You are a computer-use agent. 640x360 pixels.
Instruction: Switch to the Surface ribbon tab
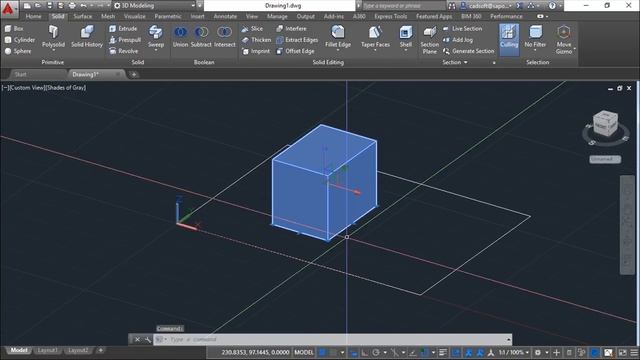pos(83,16)
